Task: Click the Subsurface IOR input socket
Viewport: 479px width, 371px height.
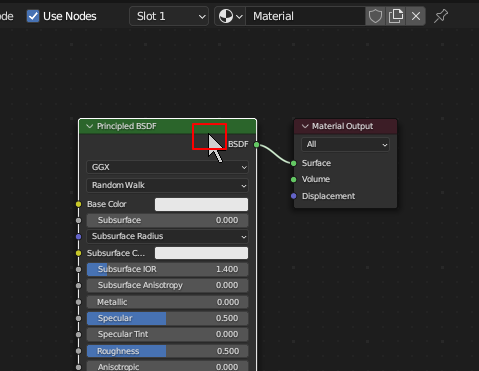Action: click(78, 269)
